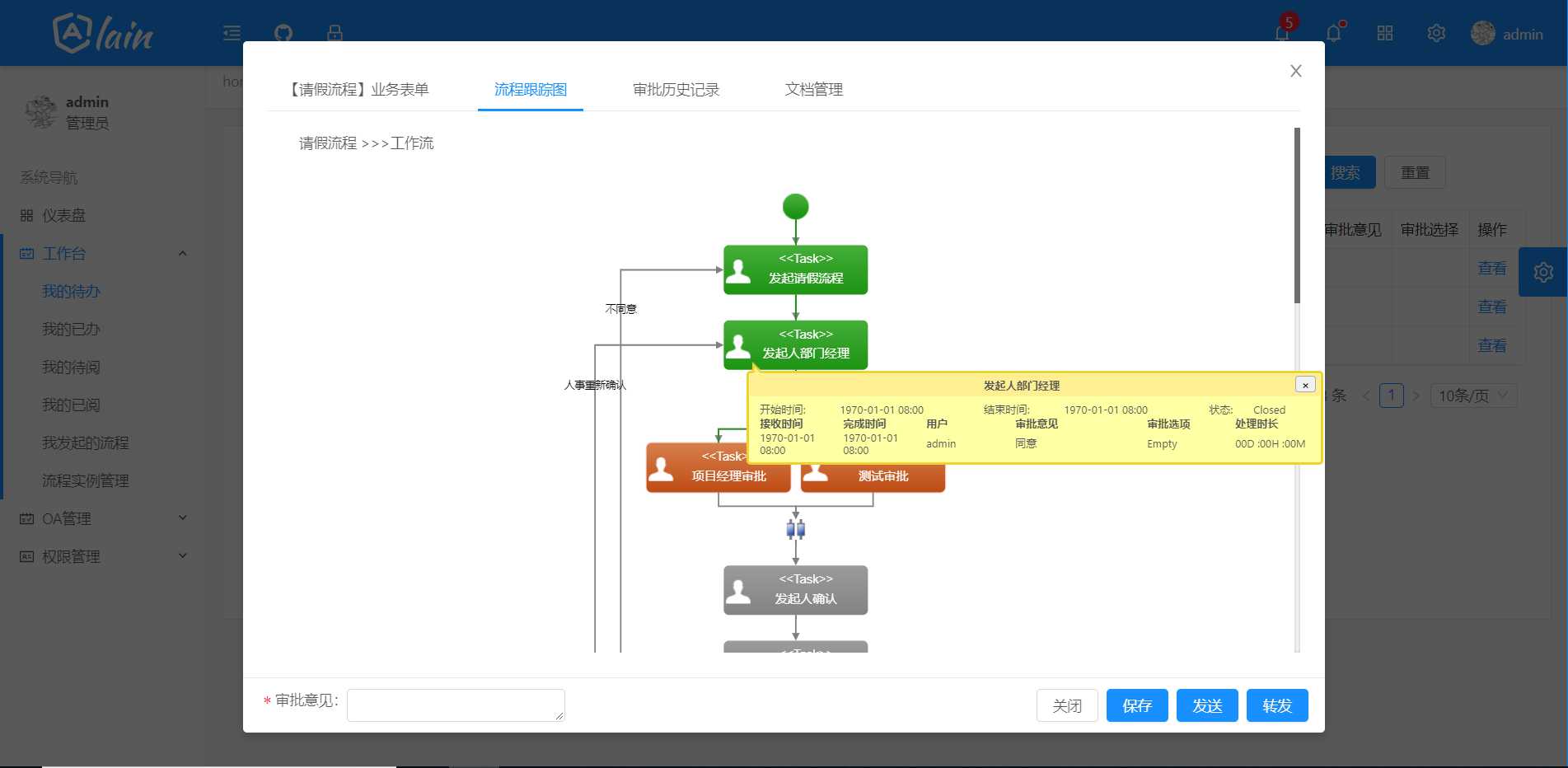This screenshot has height=768, width=1568.
Task: Switch to 审批历史记录 tab
Action: 676,89
